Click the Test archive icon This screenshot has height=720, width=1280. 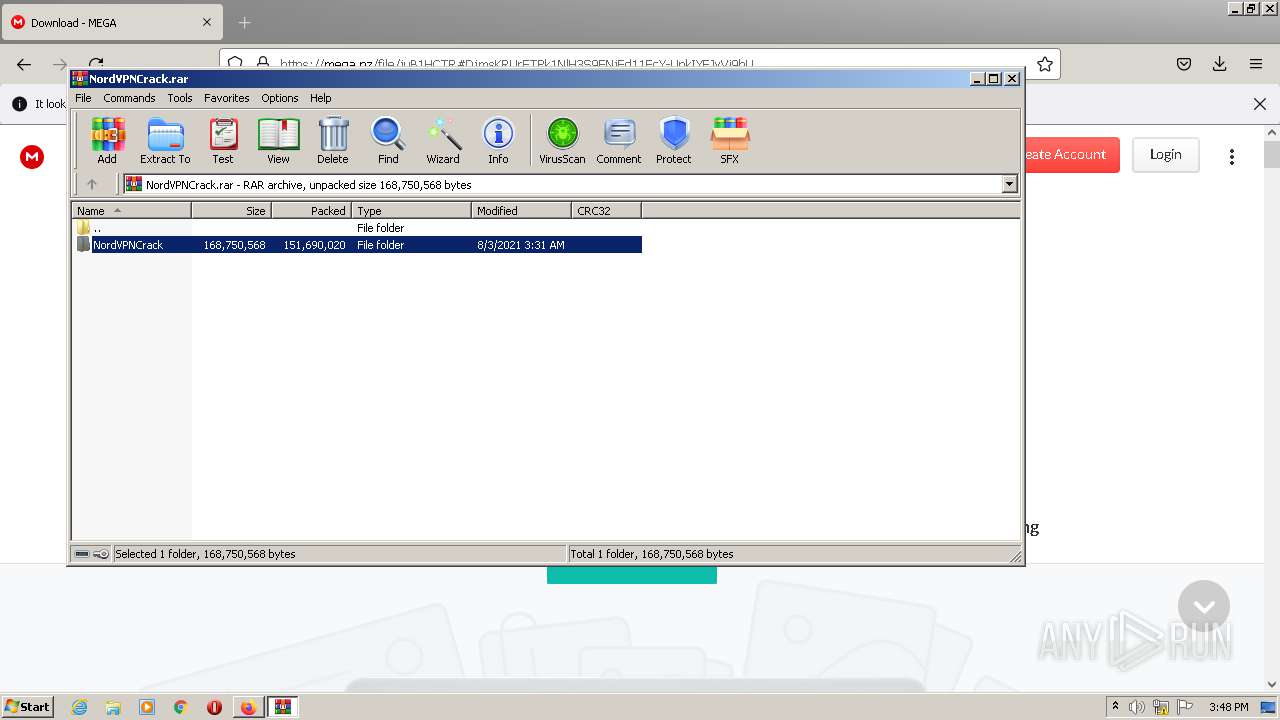pyautogui.click(x=223, y=140)
